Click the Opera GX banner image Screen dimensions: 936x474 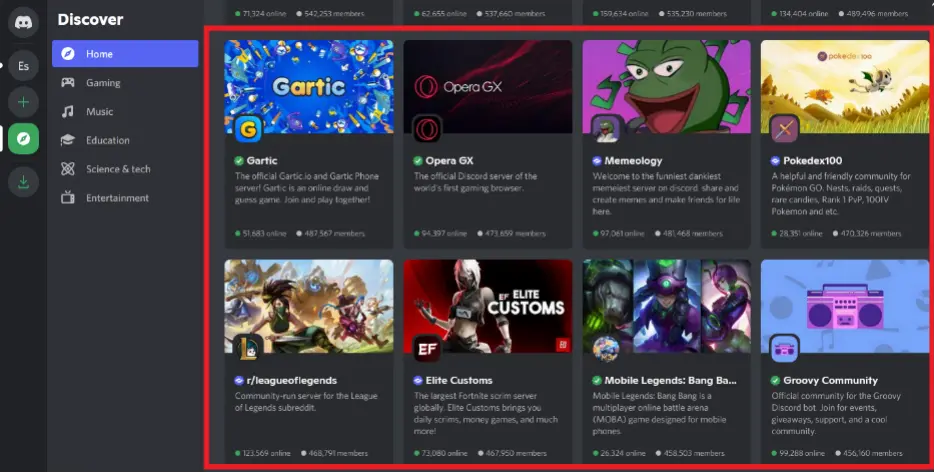click(x=488, y=87)
